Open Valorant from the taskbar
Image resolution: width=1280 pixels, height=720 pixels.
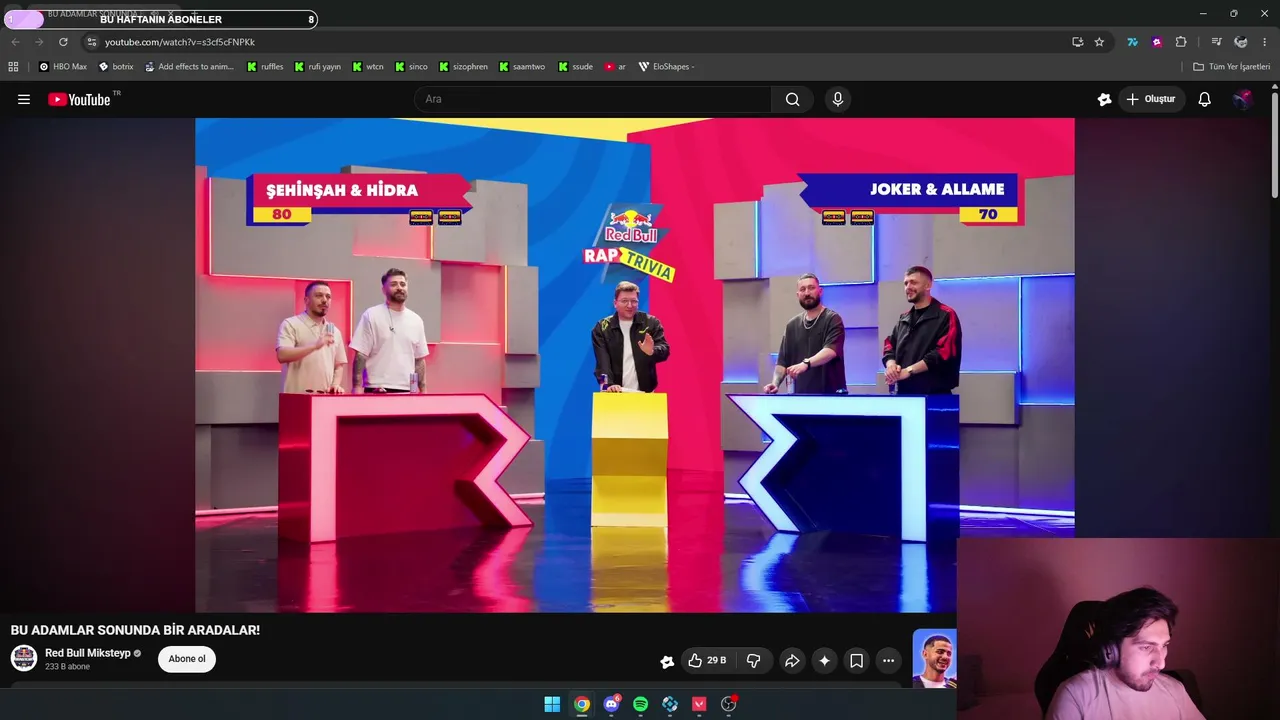699,704
